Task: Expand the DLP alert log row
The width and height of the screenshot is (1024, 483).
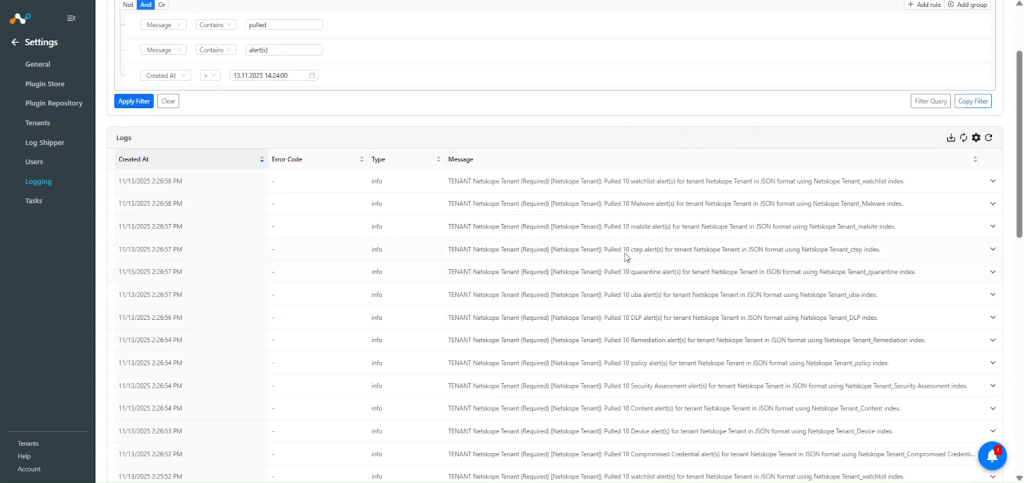Action: point(993,317)
